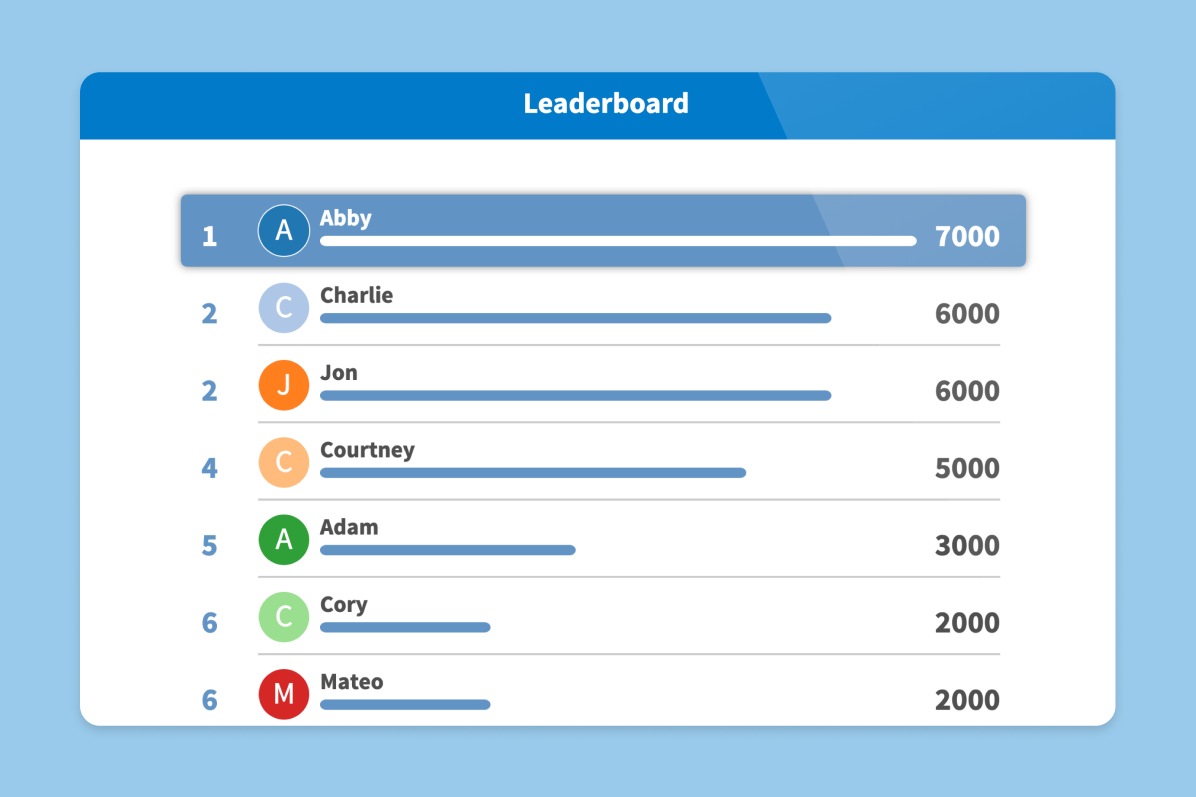1196x797 pixels.
Task: Click Abby's blue avatar icon
Action: tap(284, 231)
